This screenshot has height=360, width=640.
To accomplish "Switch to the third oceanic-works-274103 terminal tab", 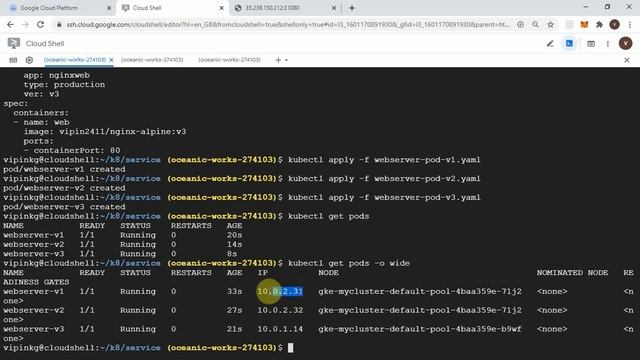I will click(229, 60).
